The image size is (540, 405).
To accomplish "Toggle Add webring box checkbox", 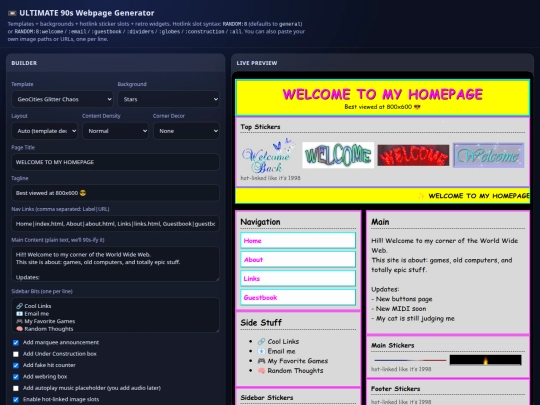I will tap(16, 376).
